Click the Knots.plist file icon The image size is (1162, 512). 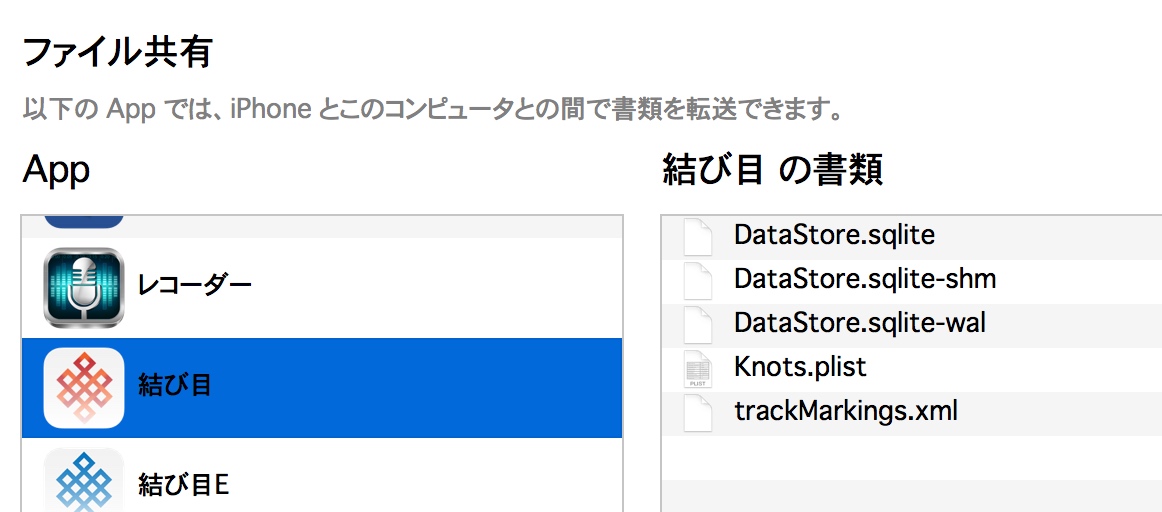tap(697, 368)
